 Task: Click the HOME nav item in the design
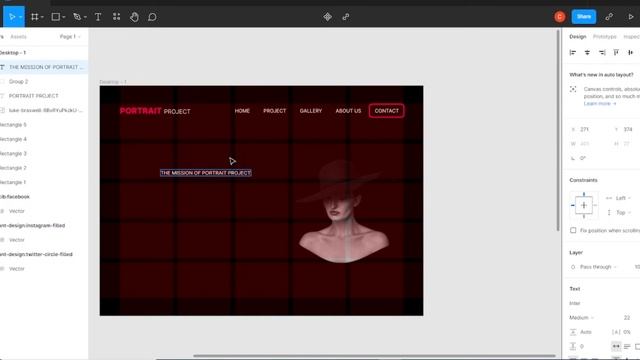242,111
